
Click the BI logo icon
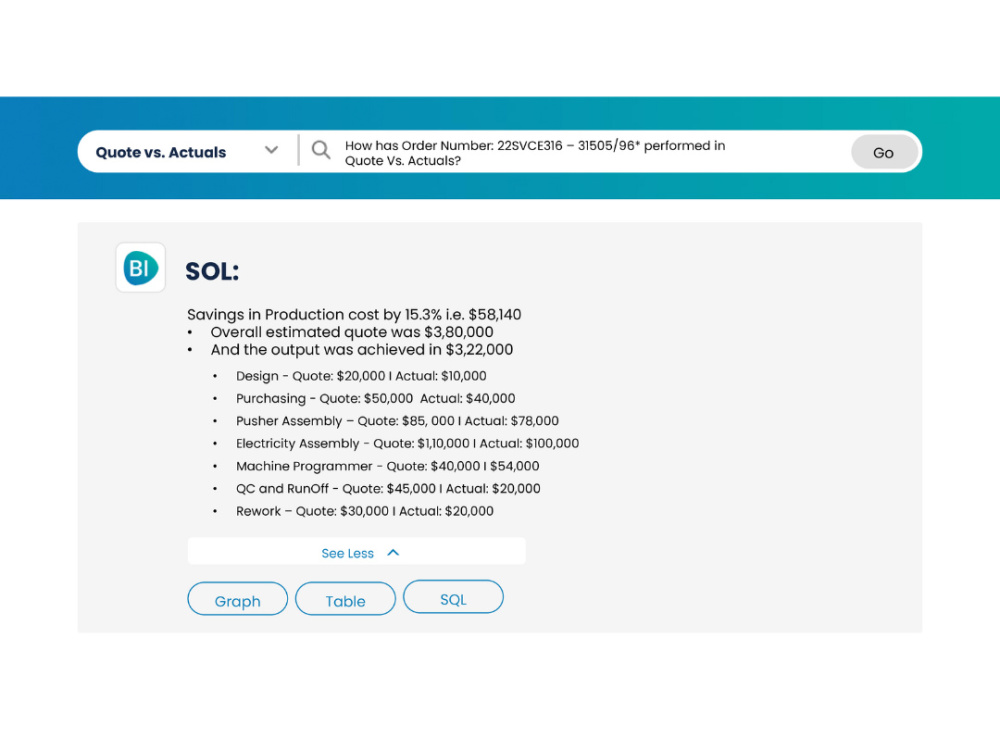point(140,267)
